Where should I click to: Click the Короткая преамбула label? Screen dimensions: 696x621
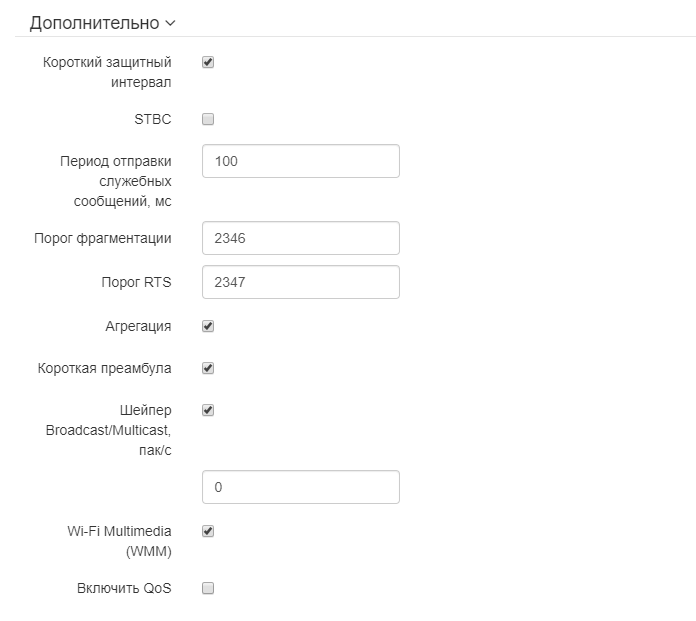105,368
